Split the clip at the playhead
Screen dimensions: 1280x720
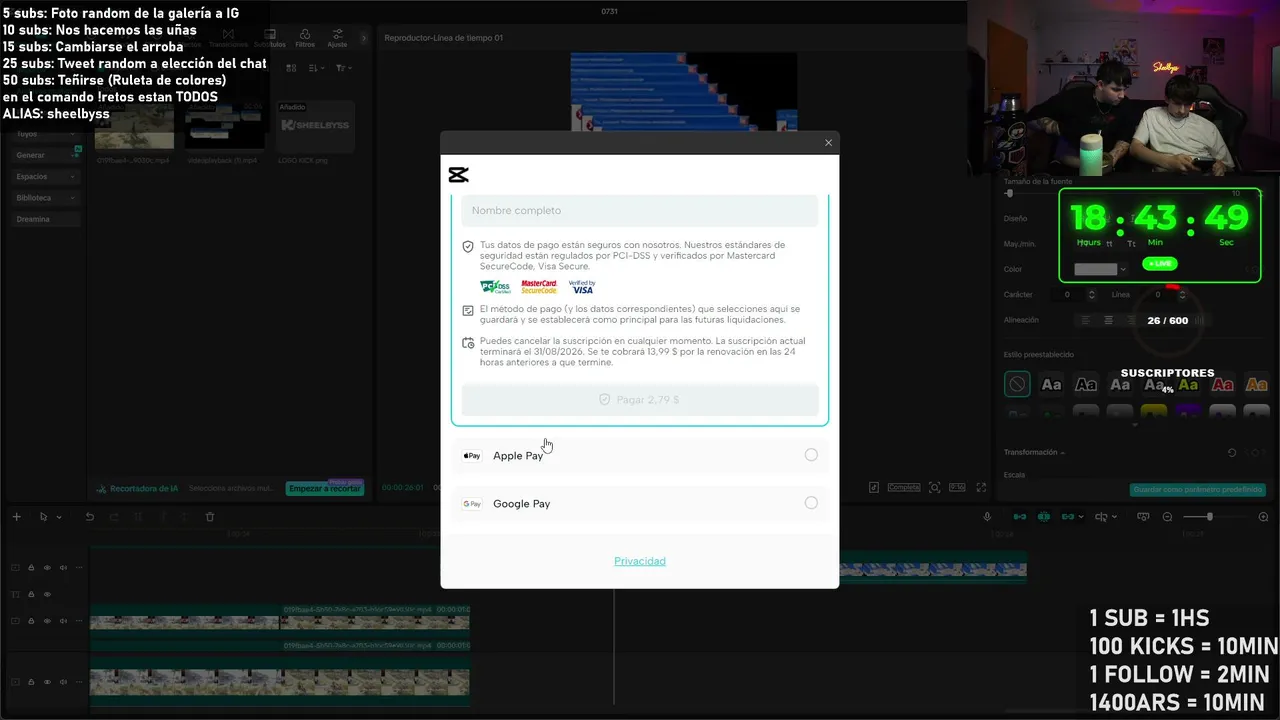pos(138,517)
